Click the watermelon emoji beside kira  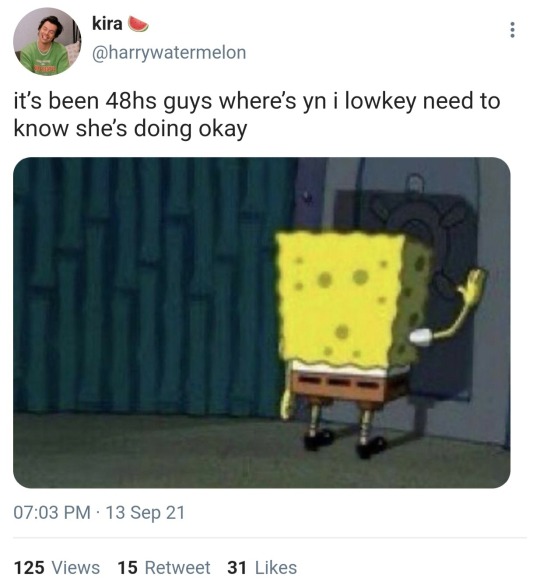(138, 24)
